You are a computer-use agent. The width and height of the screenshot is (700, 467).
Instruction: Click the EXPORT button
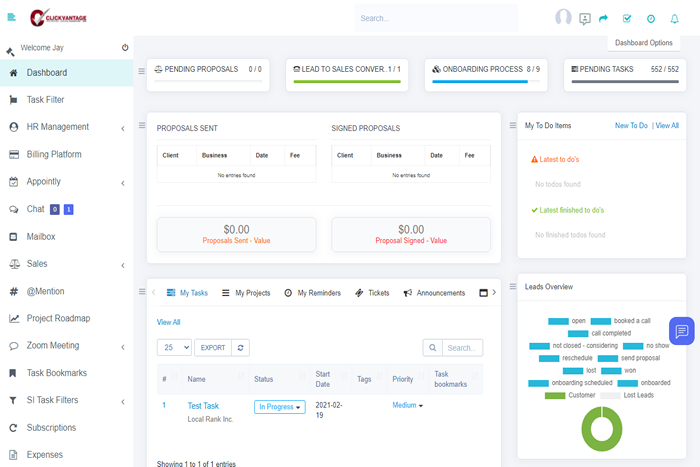pyautogui.click(x=213, y=347)
